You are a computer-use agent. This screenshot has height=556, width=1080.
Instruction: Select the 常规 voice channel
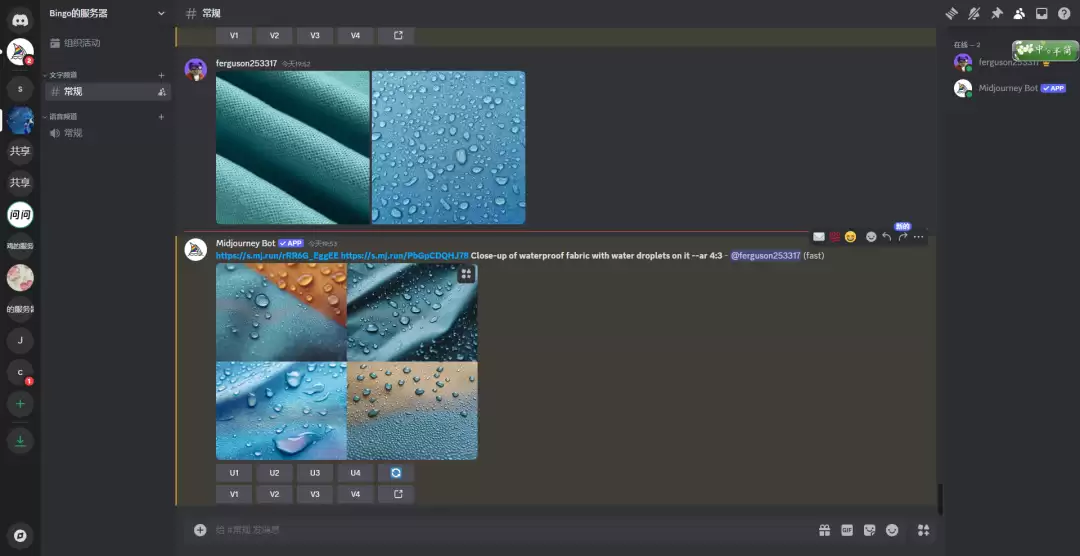point(73,133)
